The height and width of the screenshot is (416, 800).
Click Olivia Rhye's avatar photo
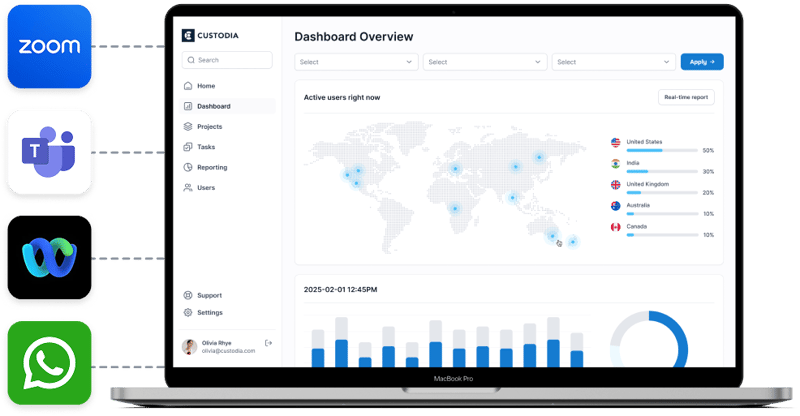(x=190, y=347)
